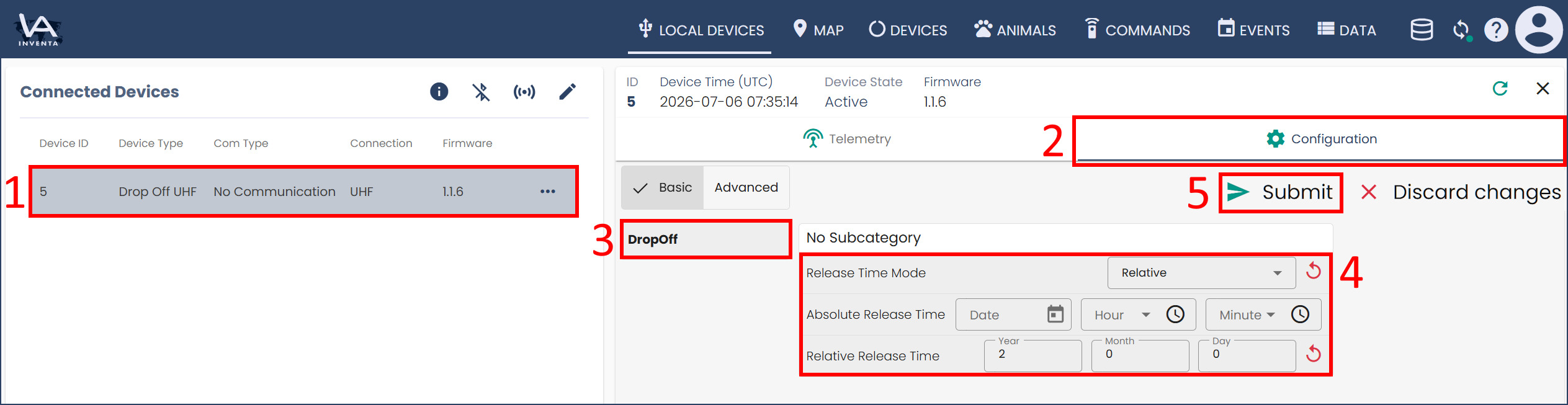Click the radio broadcast signal icon

[524, 92]
